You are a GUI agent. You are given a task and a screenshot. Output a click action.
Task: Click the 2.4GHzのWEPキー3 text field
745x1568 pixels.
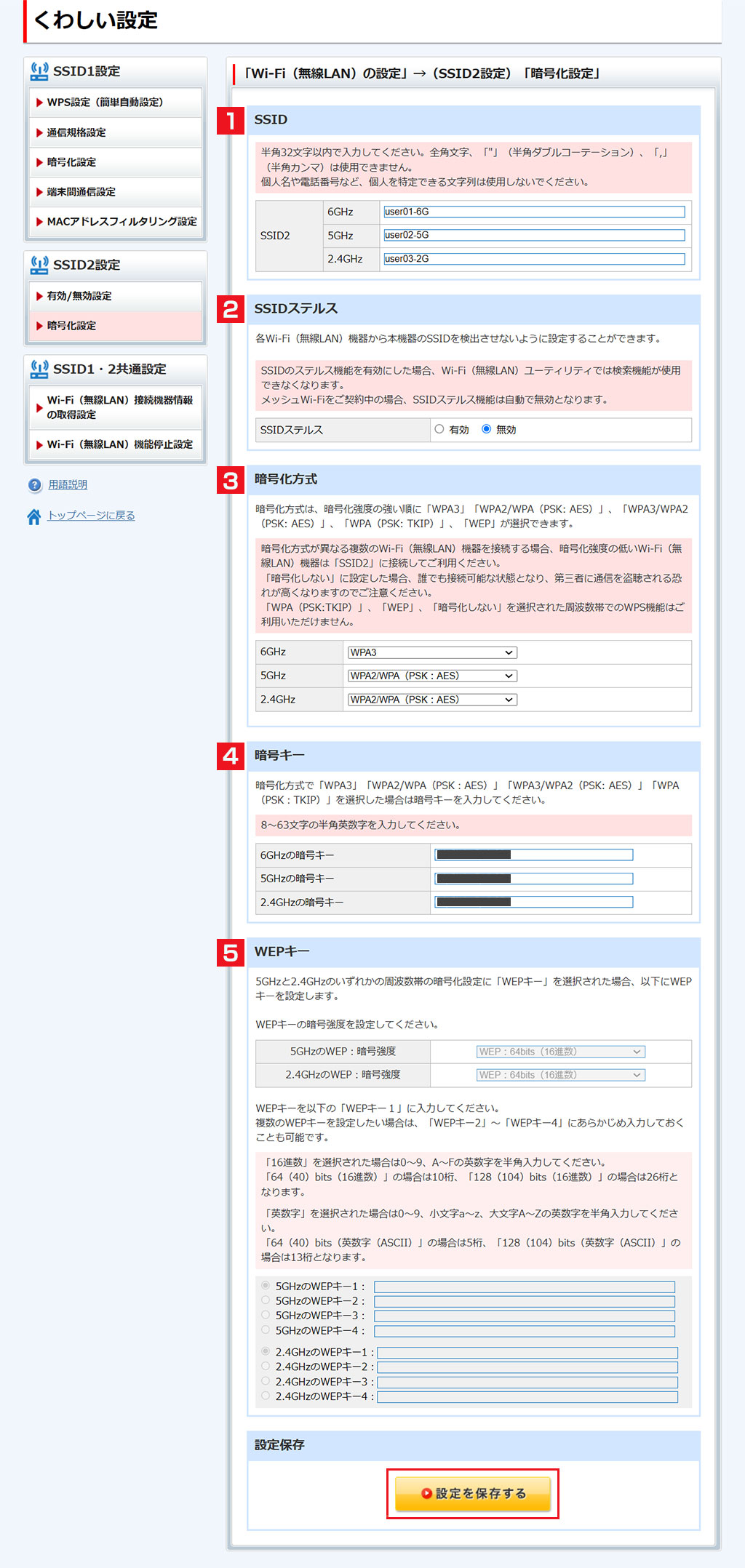527,1383
